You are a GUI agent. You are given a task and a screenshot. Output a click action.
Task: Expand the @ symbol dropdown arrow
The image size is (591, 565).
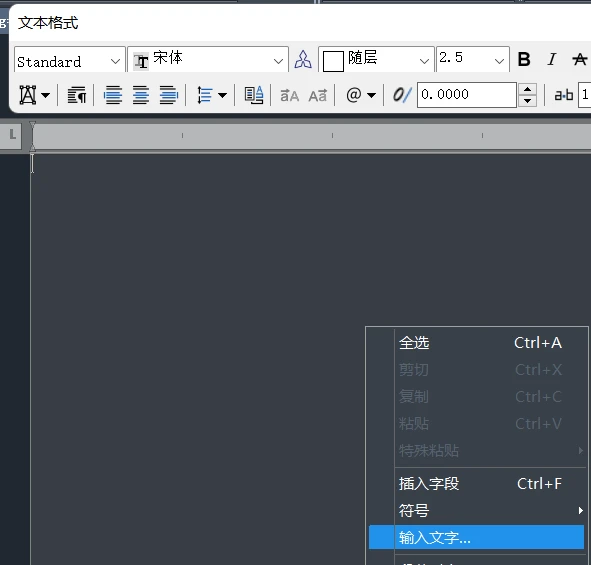371,95
